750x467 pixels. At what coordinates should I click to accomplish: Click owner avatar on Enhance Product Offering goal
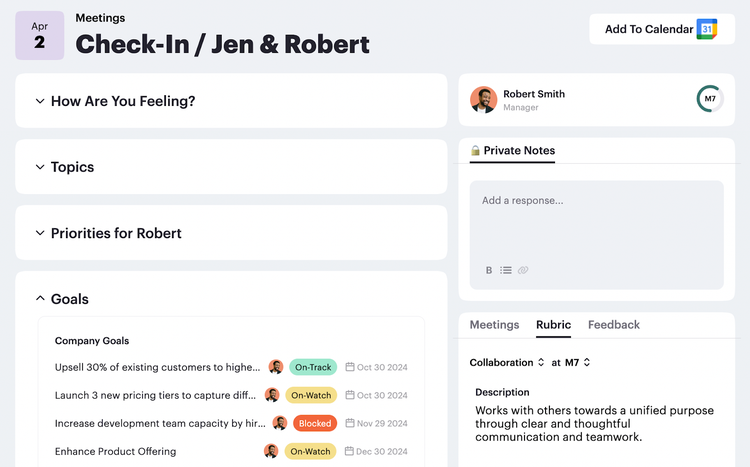click(271, 451)
